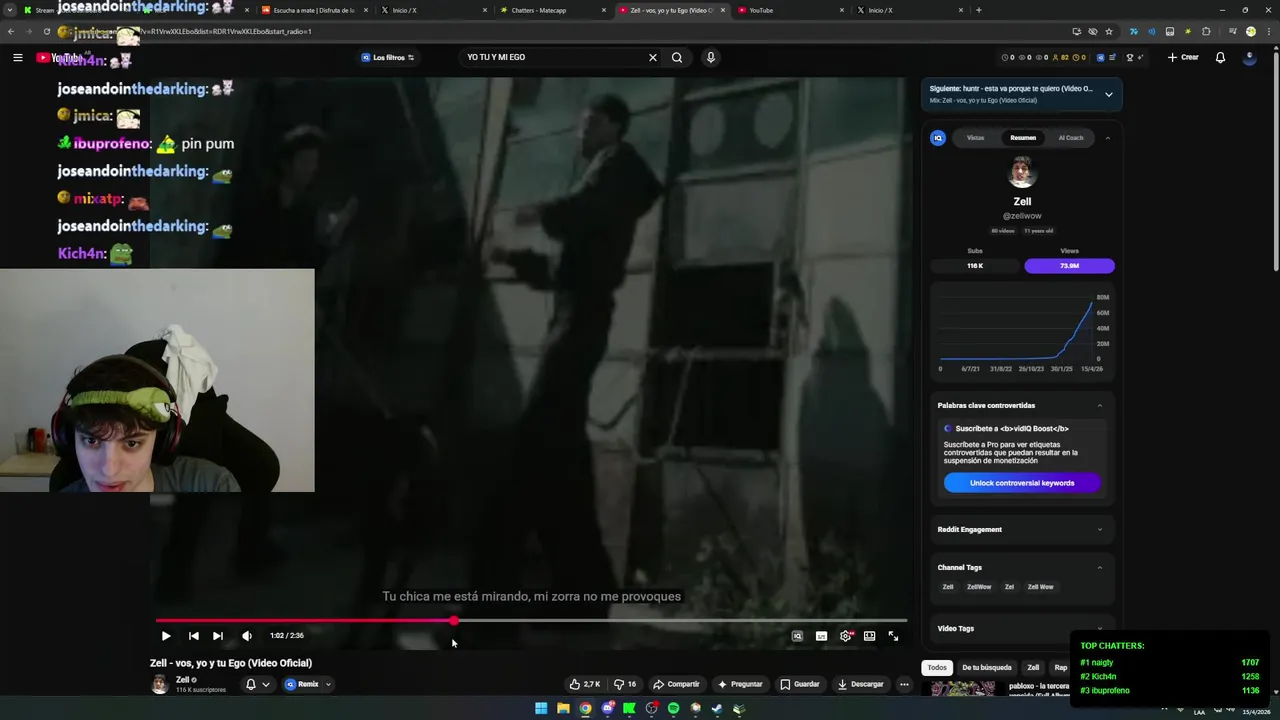
Task: Click Unlock controversial keywords button
Action: click(1022, 483)
